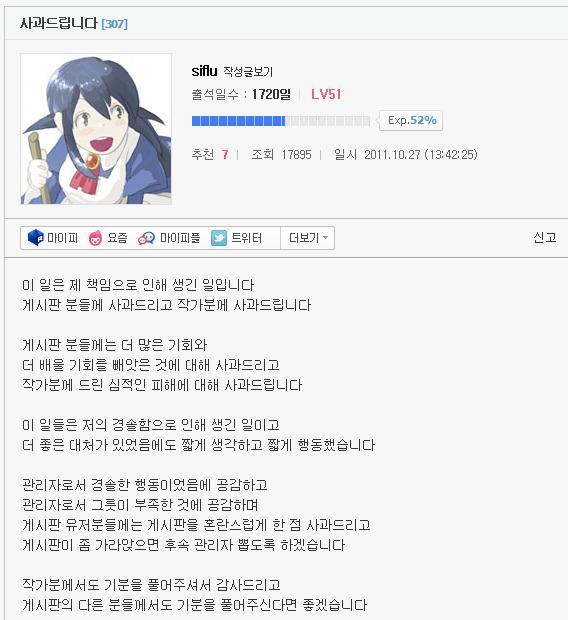
Task: Click the 더보기 dropdown arrow
Action: [x=326, y=238]
